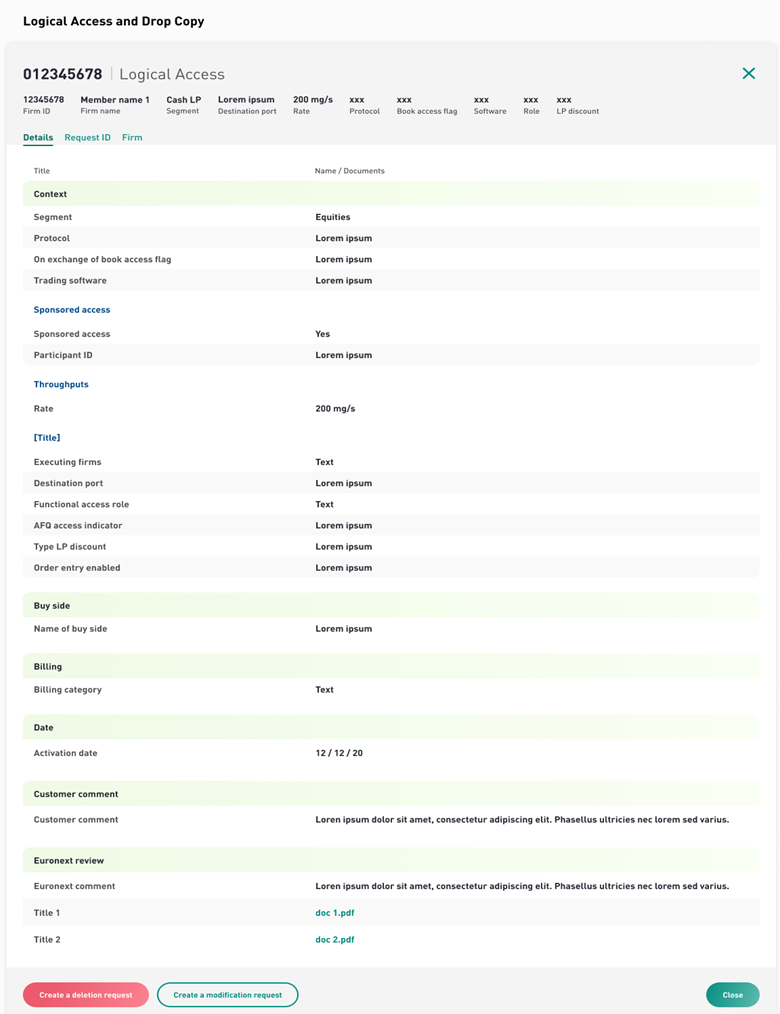Image resolution: width=780 pixels, height=1014 pixels.
Task: Select the Throughputs subheading
Action: coord(61,384)
